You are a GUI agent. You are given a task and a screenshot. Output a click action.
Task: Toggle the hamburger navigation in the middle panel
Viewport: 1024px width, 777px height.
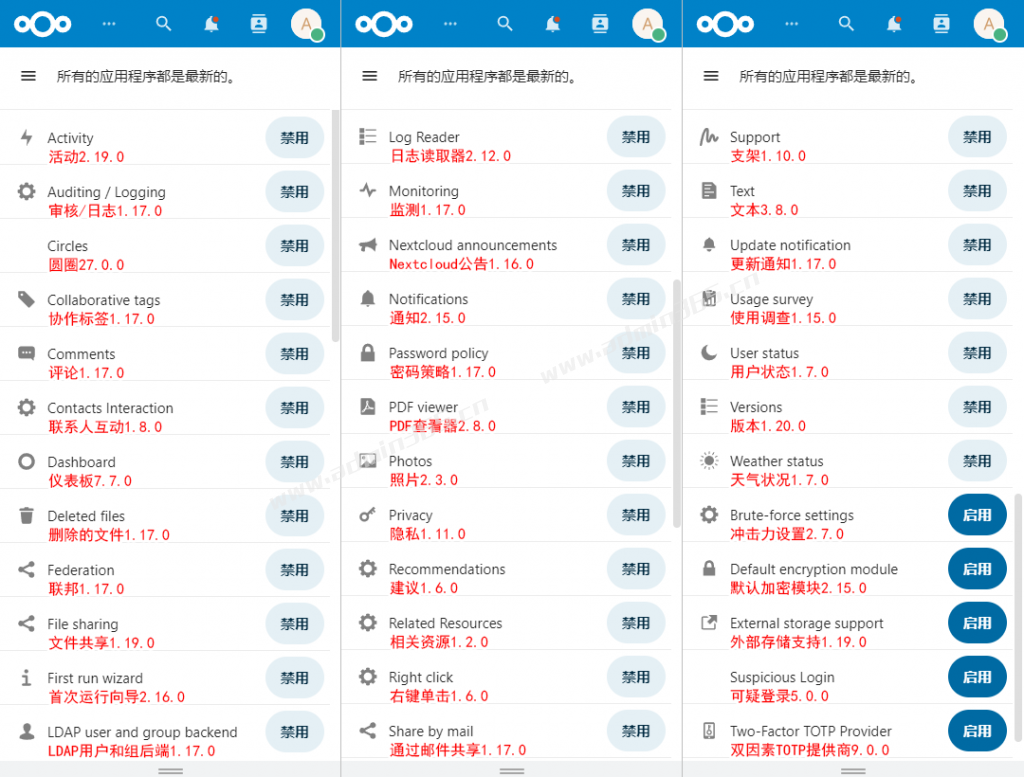click(x=370, y=76)
